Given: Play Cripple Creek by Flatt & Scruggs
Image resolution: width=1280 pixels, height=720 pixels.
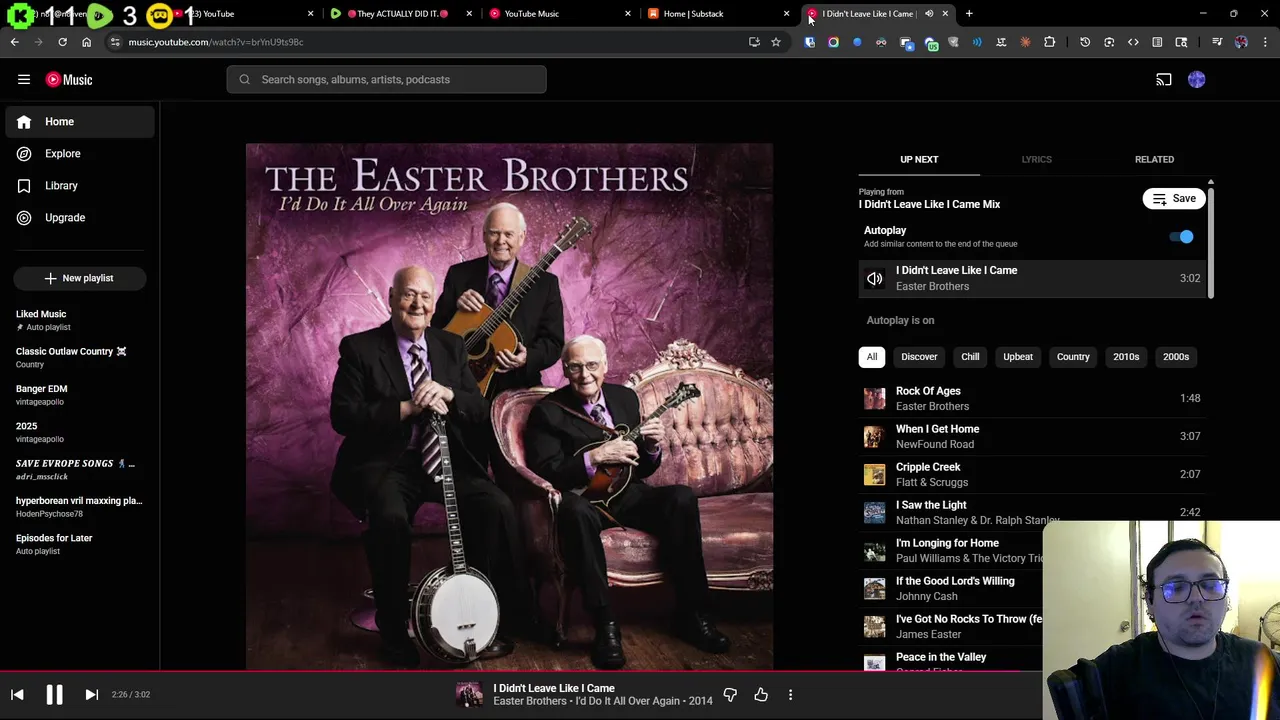Looking at the screenshot, I should coord(1034,474).
